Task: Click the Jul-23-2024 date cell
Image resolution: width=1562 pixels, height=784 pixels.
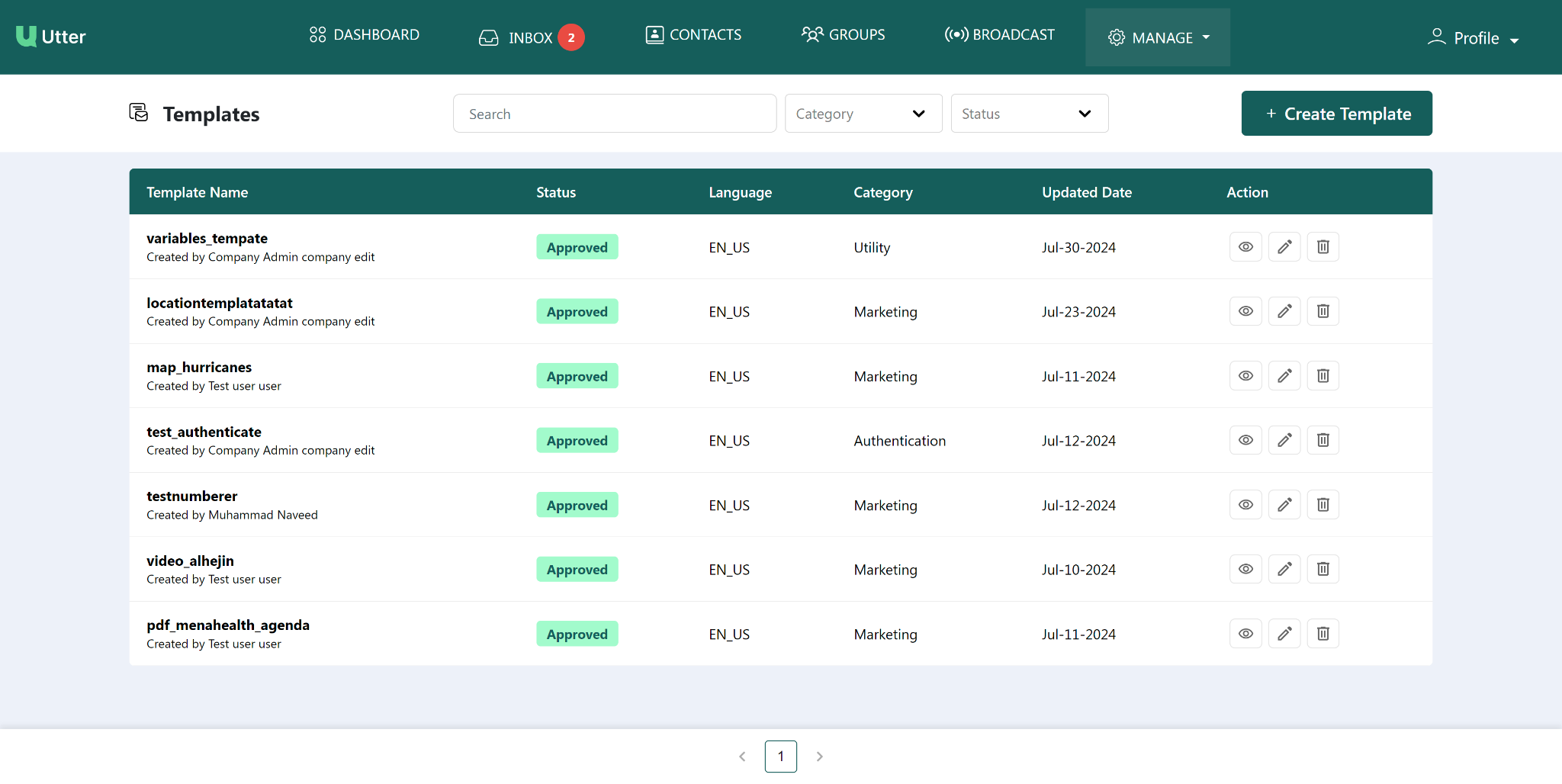Action: point(1078,311)
